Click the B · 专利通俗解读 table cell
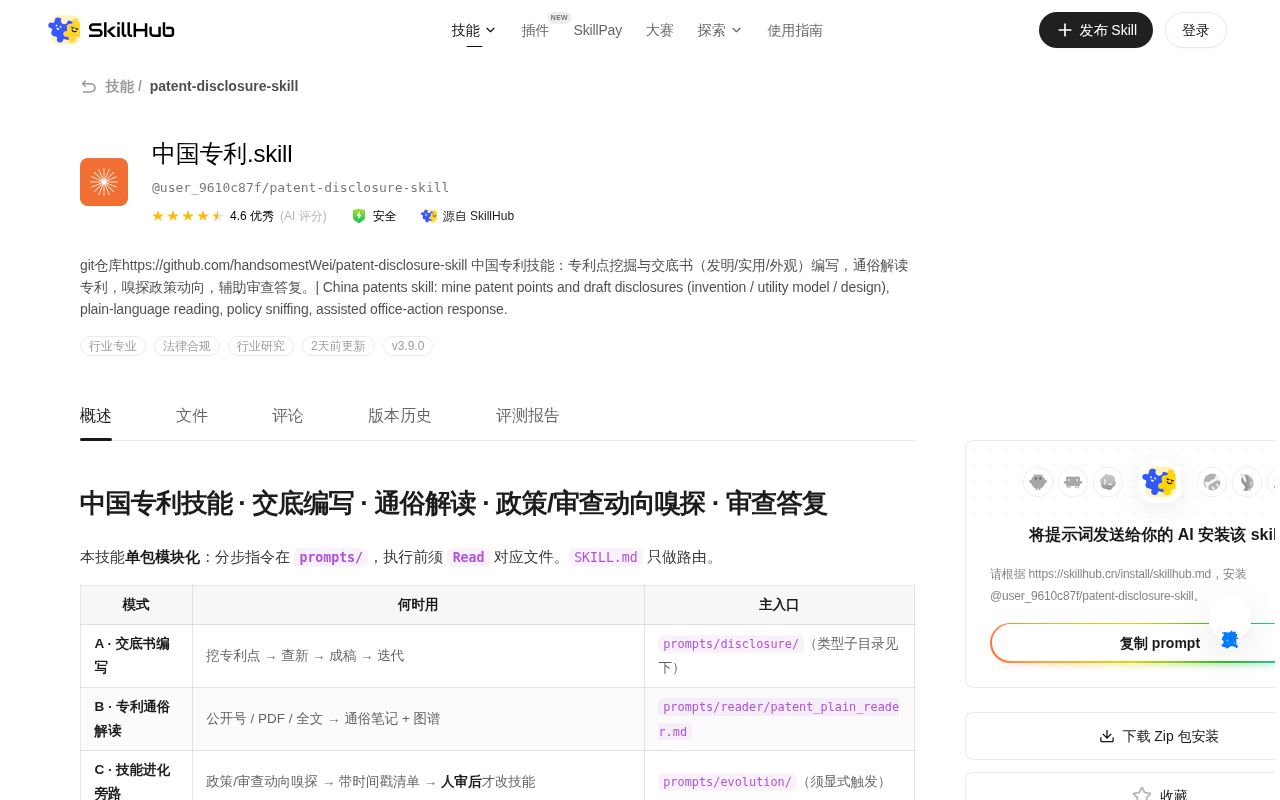 click(136, 719)
